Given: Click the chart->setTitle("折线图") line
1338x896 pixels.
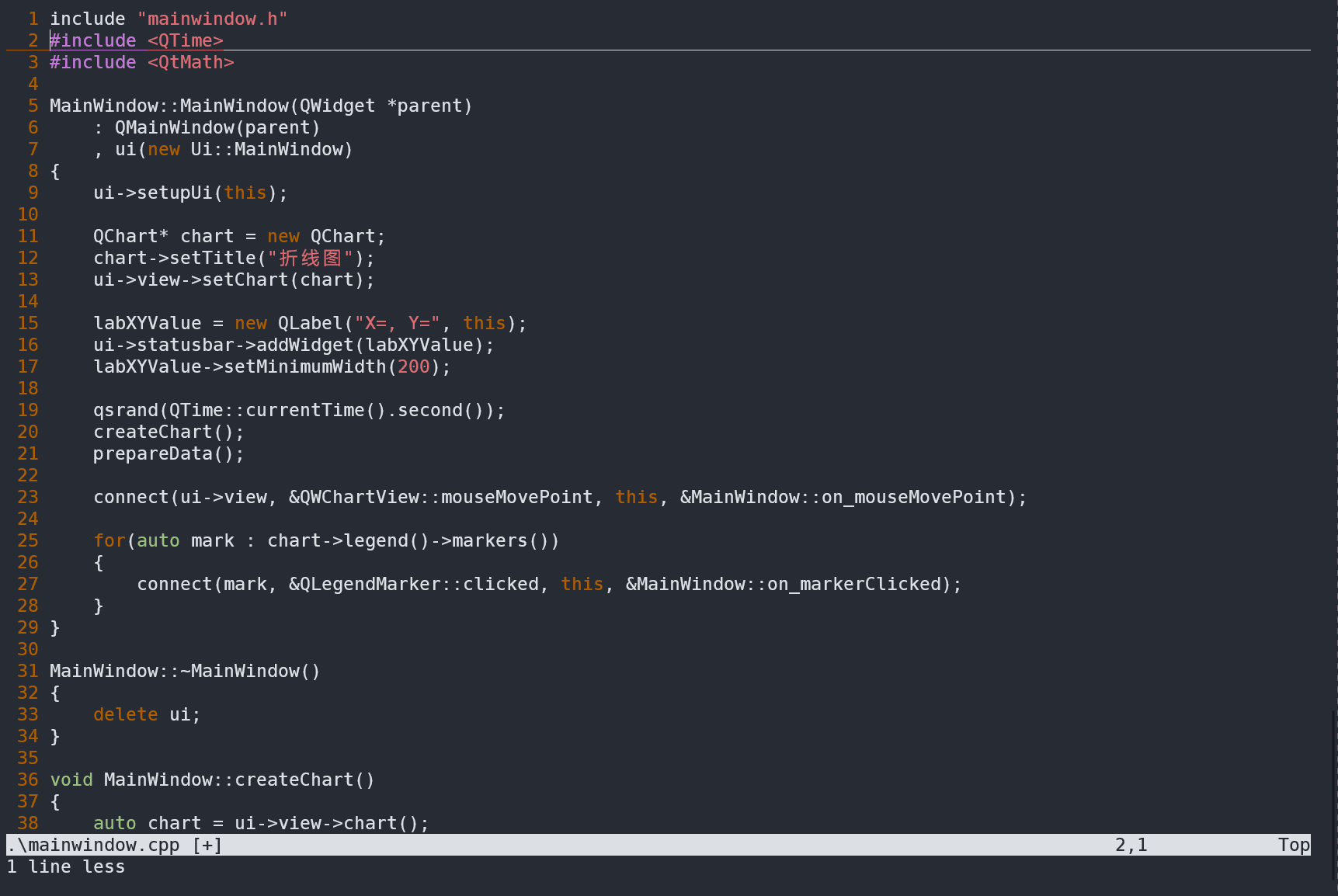Looking at the screenshot, I should coord(234,258).
